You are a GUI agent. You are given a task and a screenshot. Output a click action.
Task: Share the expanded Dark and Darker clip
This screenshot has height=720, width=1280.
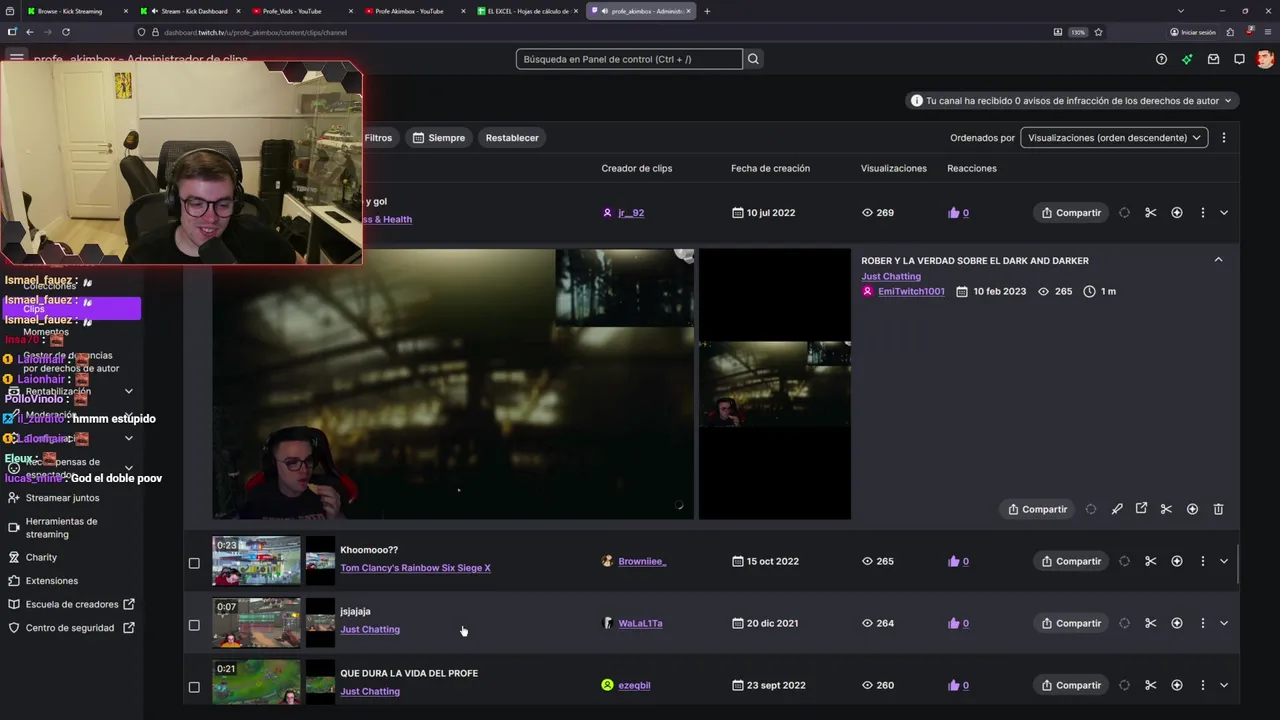(x=1037, y=509)
